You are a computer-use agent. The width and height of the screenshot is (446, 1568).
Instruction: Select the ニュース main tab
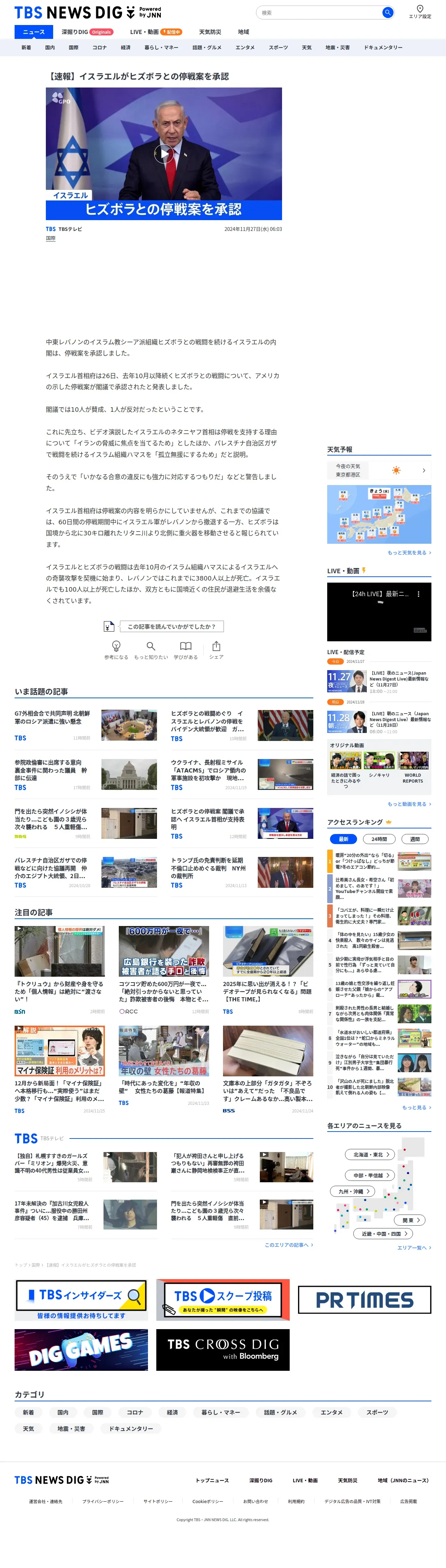pos(33,32)
